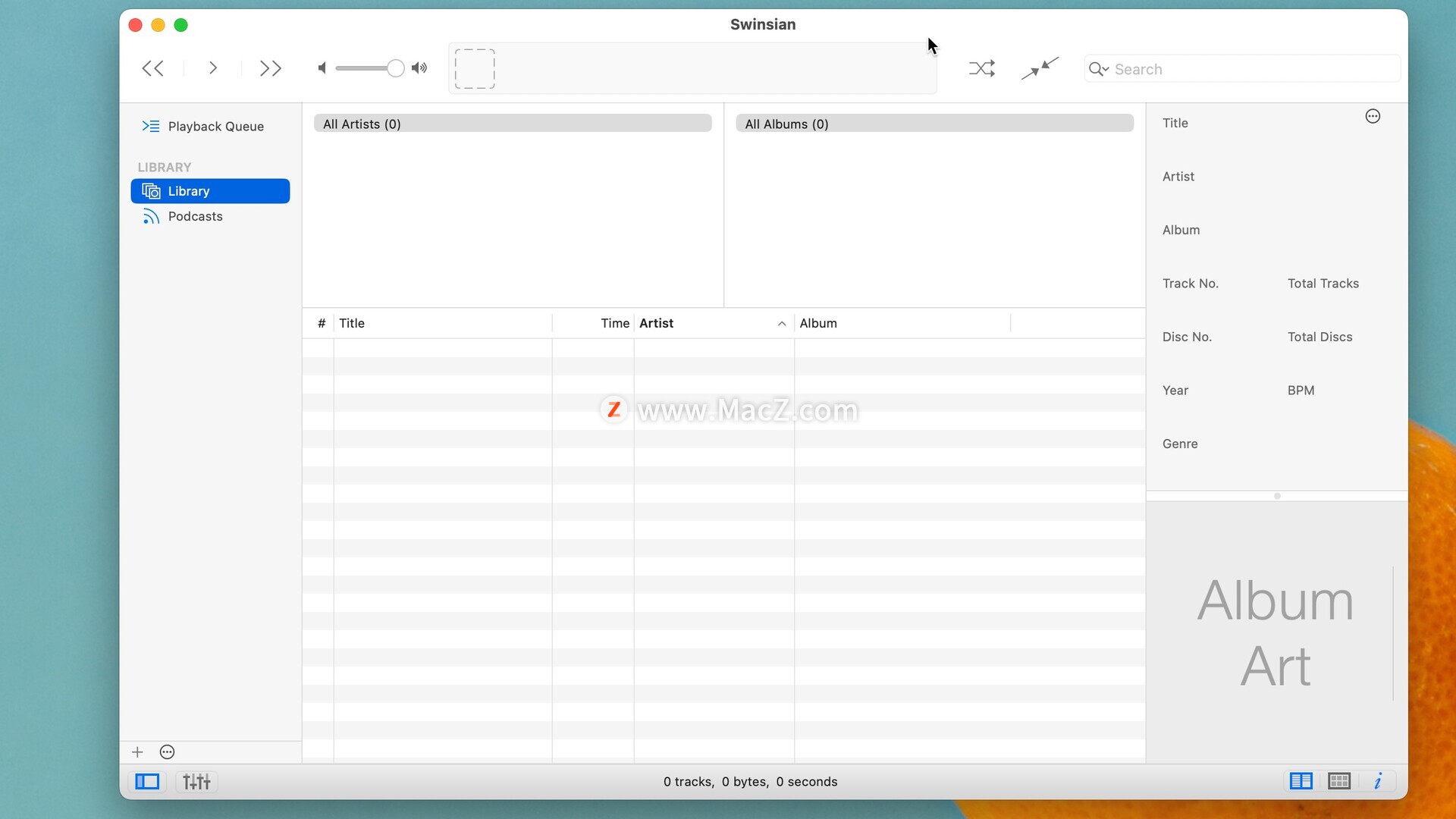Image resolution: width=1456 pixels, height=819 pixels.
Task: Toggle shuffle playback
Action: pyautogui.click(x=982, y=69)
